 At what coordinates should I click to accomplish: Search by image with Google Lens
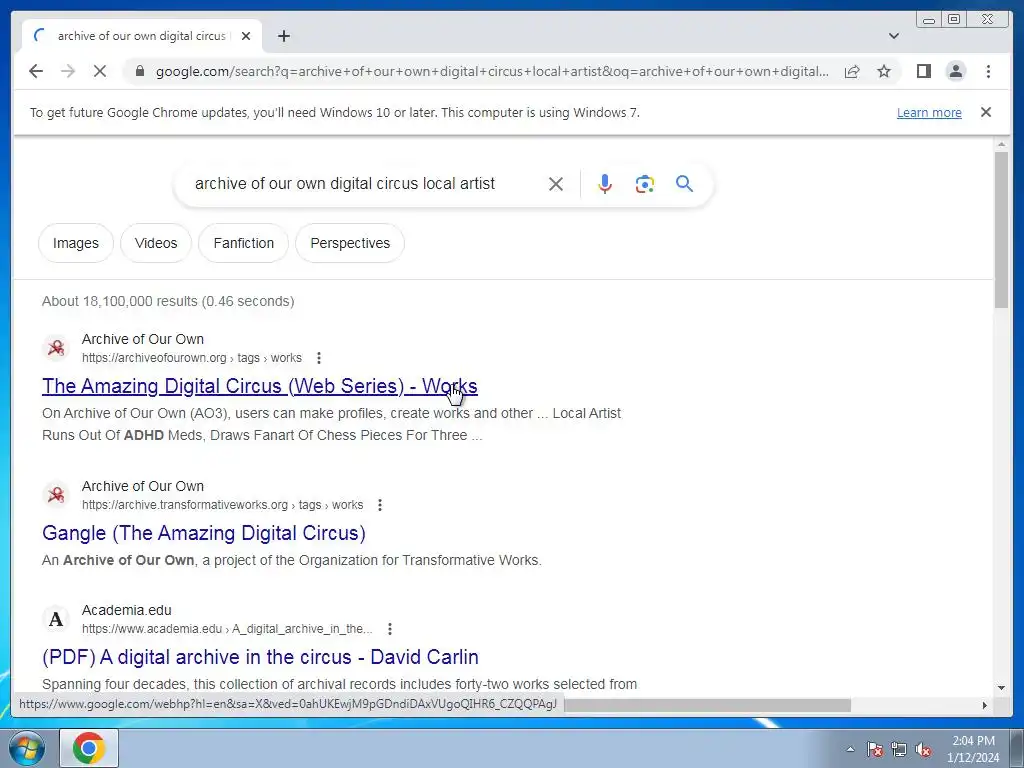coord(645,184)
